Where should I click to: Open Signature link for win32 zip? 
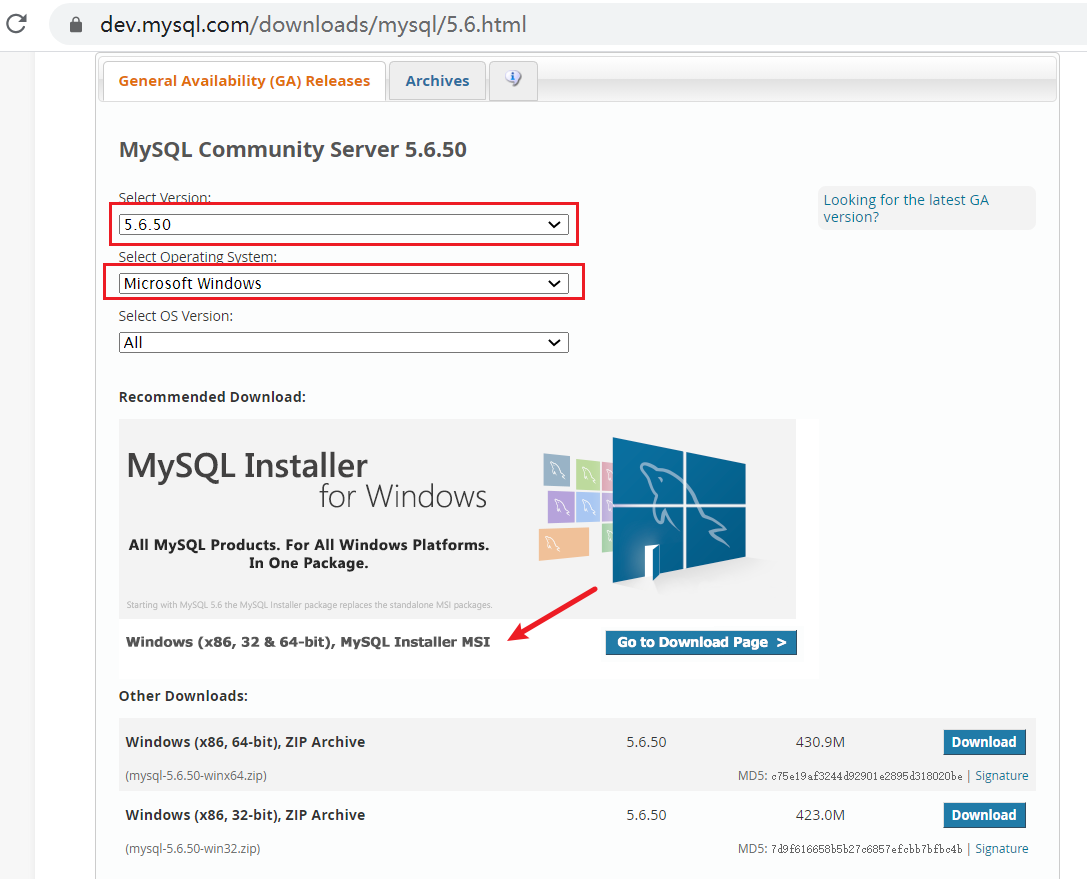tap(1002, 848)
